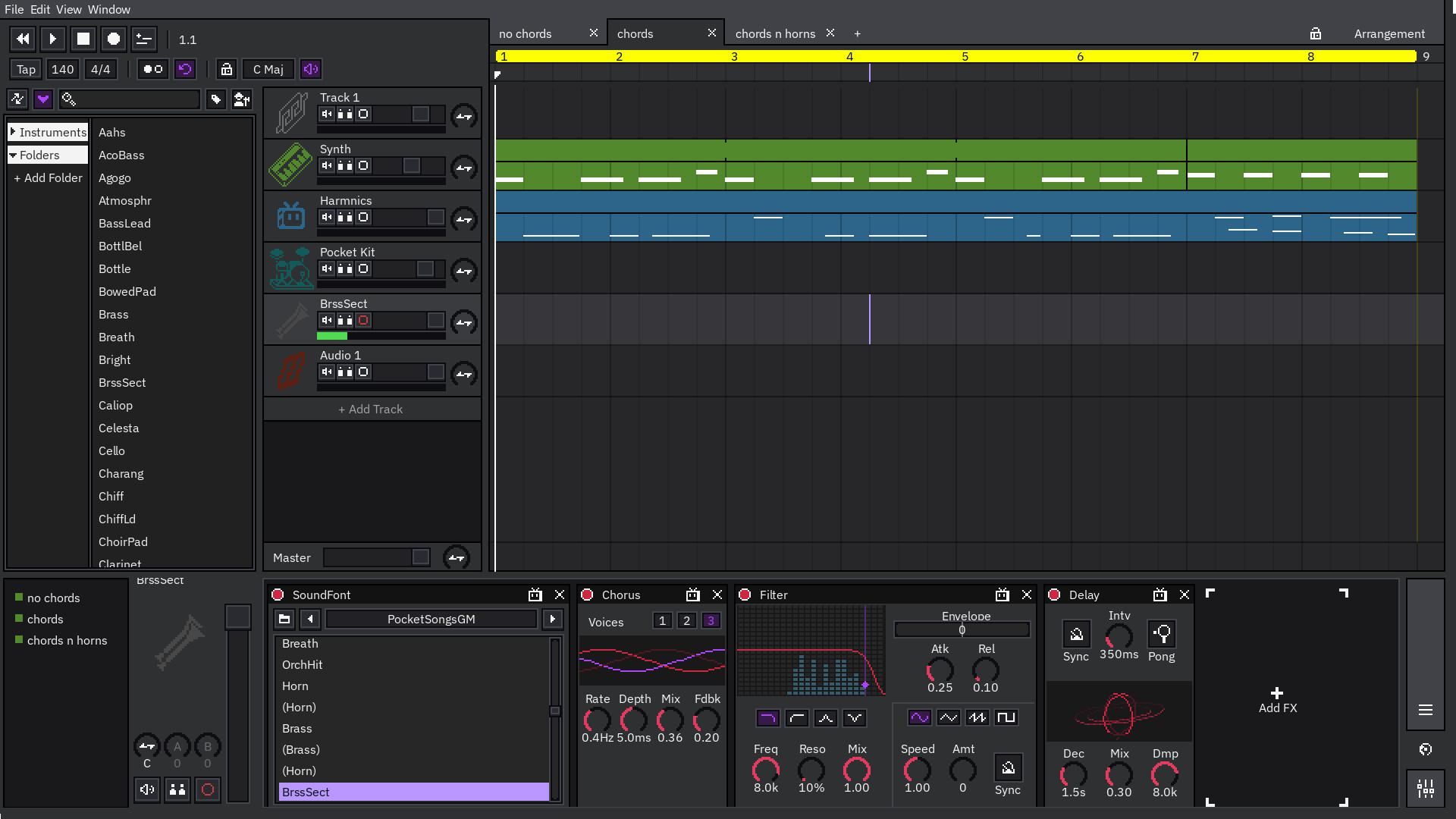Click the Pocket Kit drum icon
Image resolution: width=1456 pixels, height=819 pixels.
[x=291, y=268]
